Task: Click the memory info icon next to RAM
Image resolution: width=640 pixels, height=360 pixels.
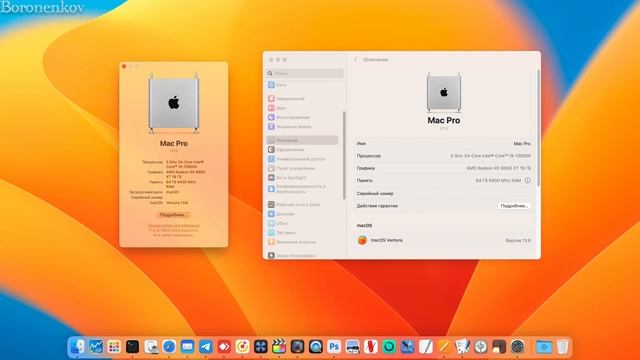Action: pos(527,180)
